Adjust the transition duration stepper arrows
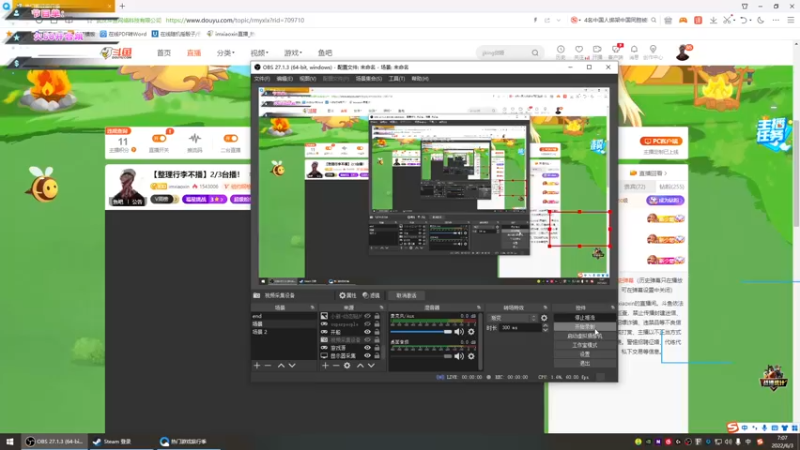This screenshot has width=800, height=450. pyautogui.click(x=545, y=328)
